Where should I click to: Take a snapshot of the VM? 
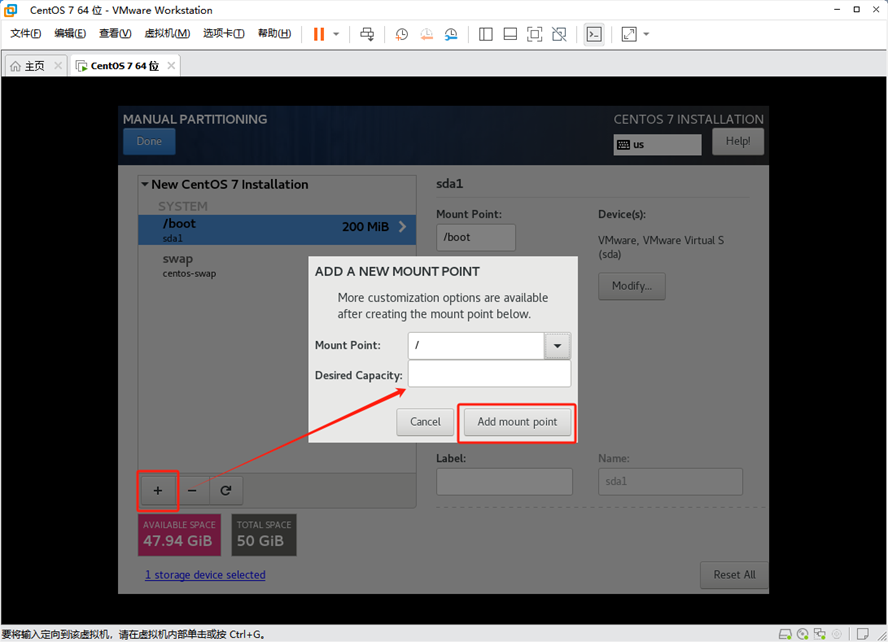402,35
